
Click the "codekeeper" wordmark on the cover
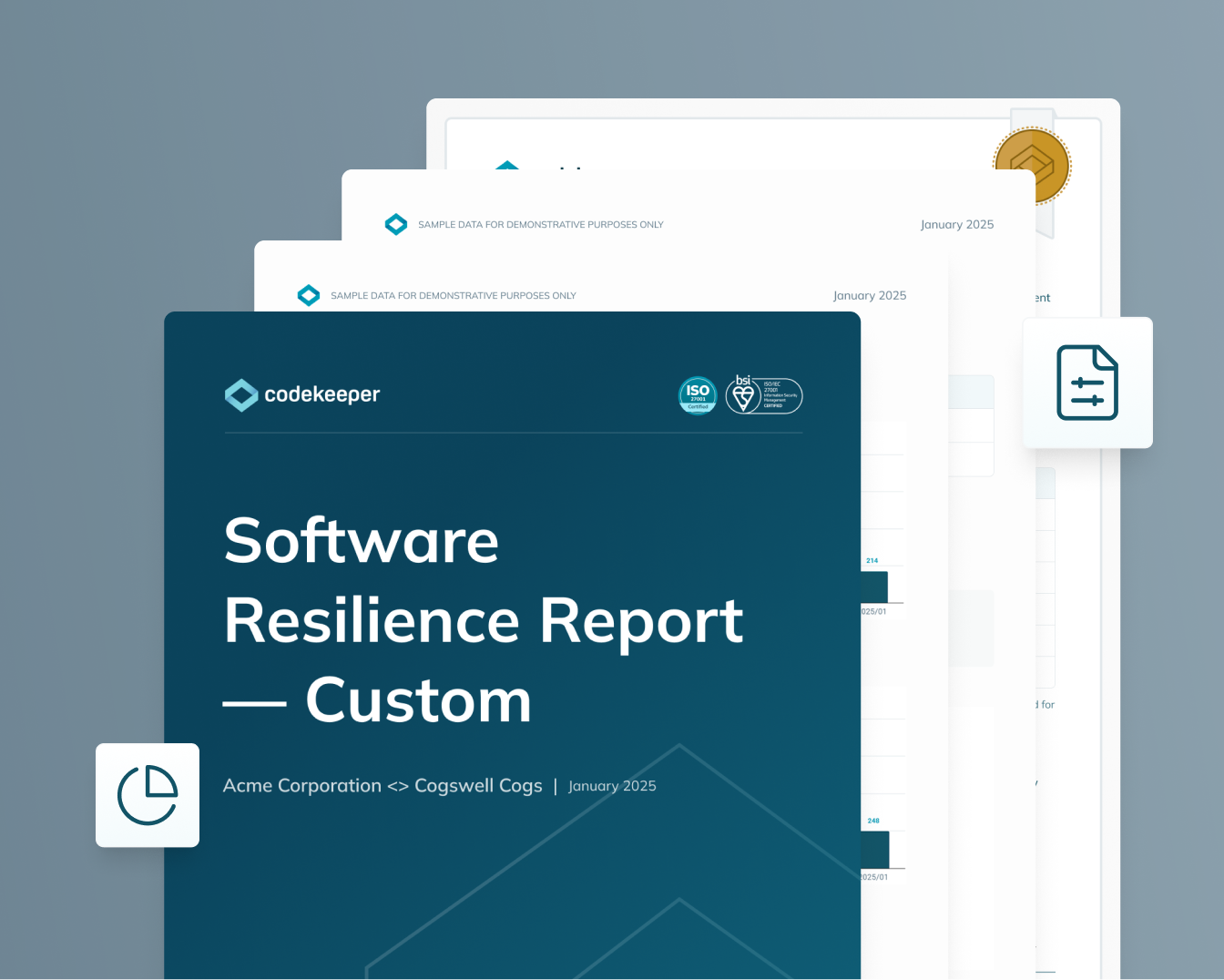(x=322, y=394)
